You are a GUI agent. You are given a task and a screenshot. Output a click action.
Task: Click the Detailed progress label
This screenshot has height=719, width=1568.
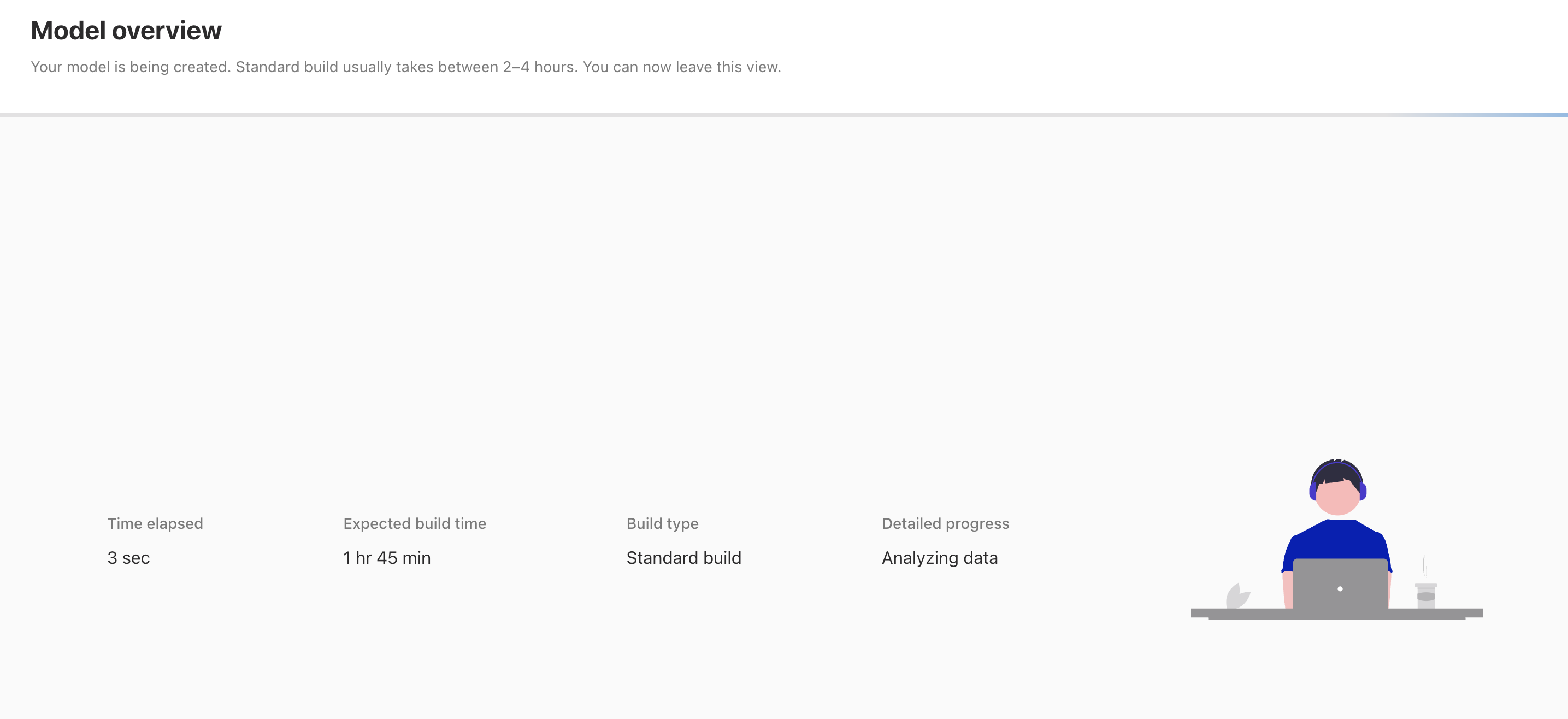tap(945, 523)
